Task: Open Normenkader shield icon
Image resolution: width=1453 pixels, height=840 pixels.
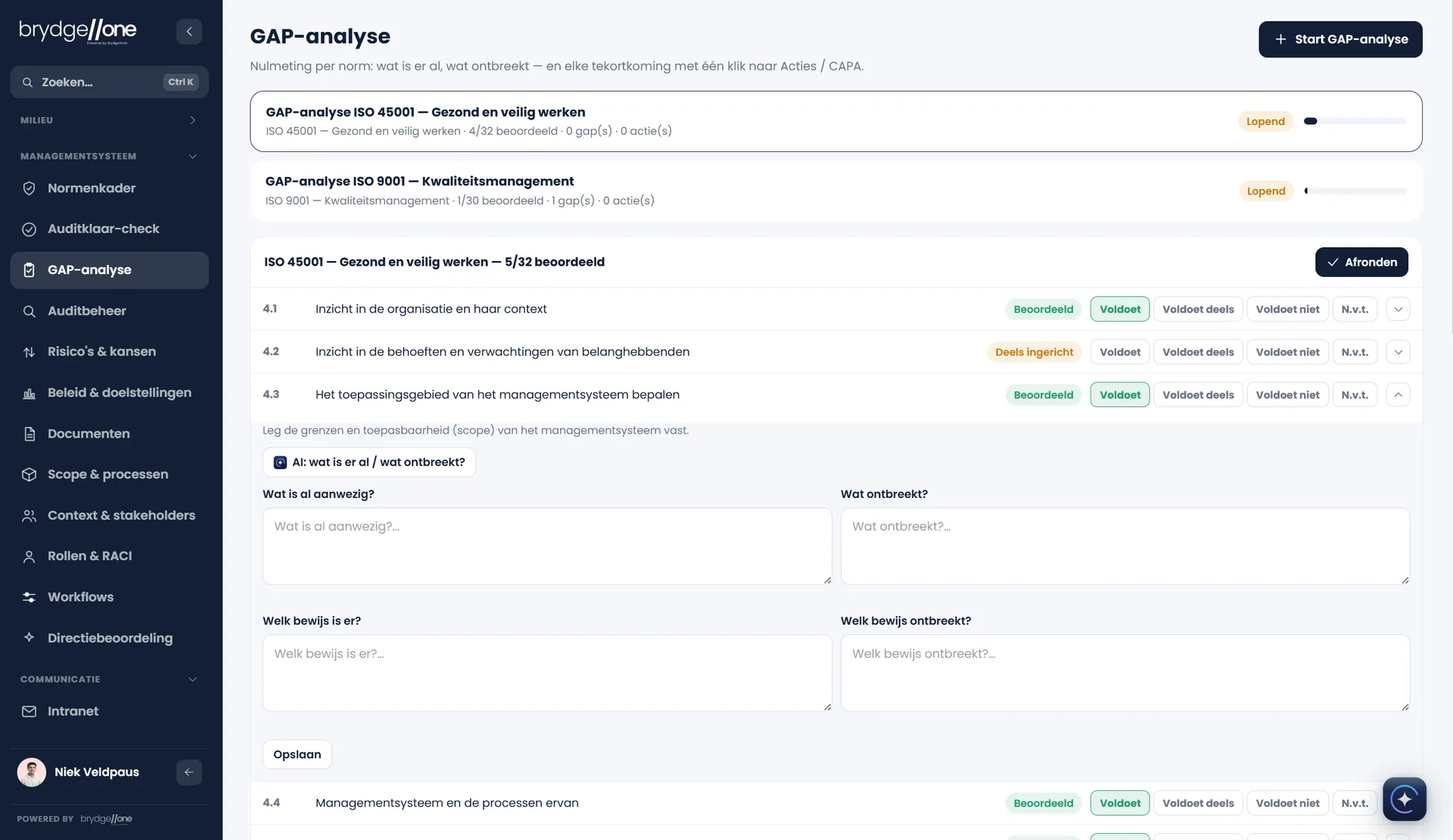Action: tap(29, 188)
